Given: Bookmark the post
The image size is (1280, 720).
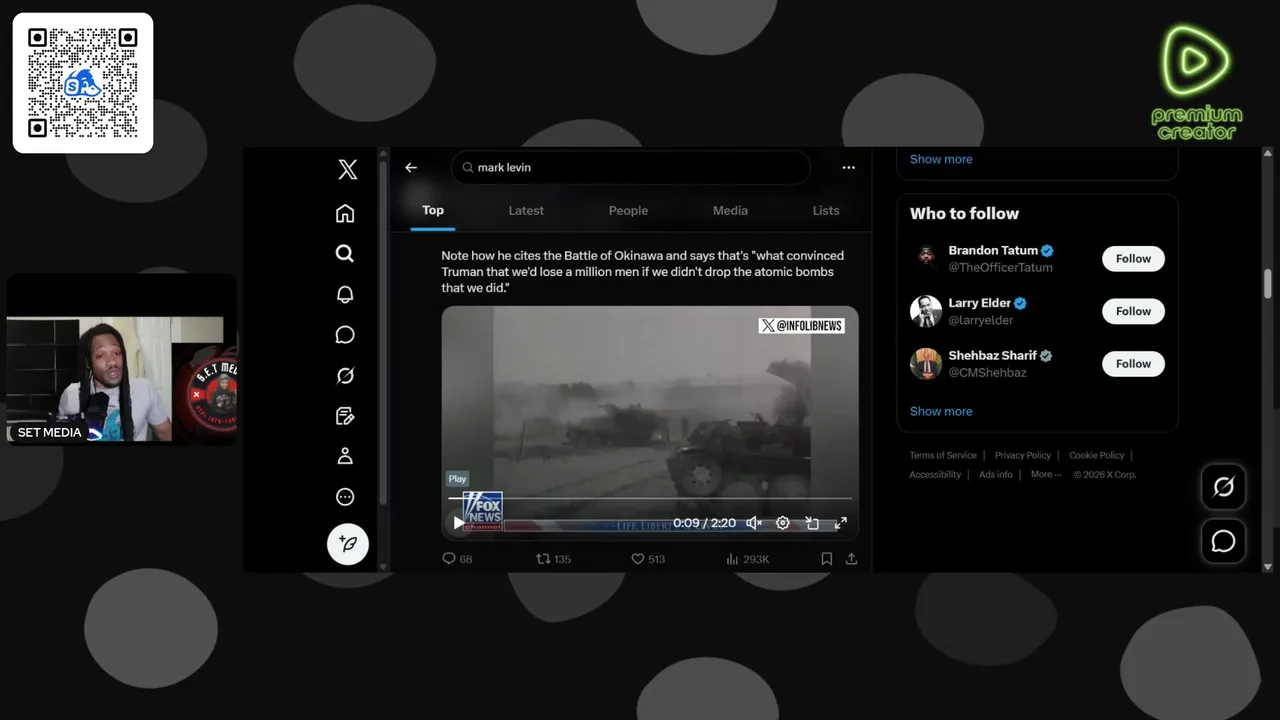Looking at the screenshot, I should [826, 559].
